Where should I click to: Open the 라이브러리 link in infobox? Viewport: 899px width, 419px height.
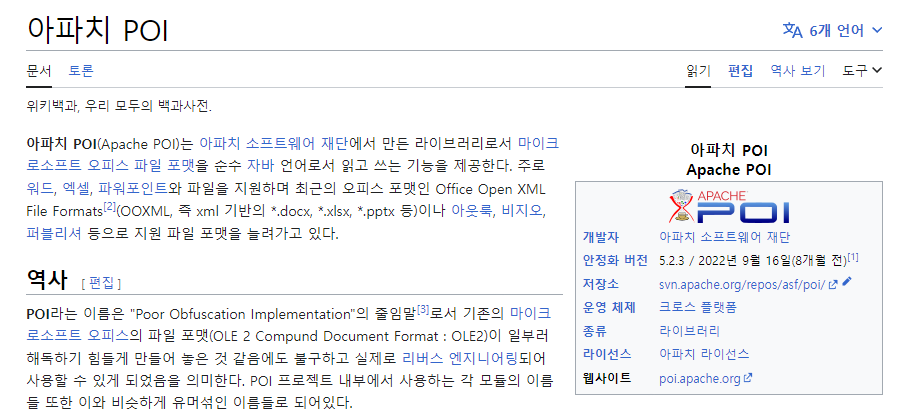pos(690,331)
